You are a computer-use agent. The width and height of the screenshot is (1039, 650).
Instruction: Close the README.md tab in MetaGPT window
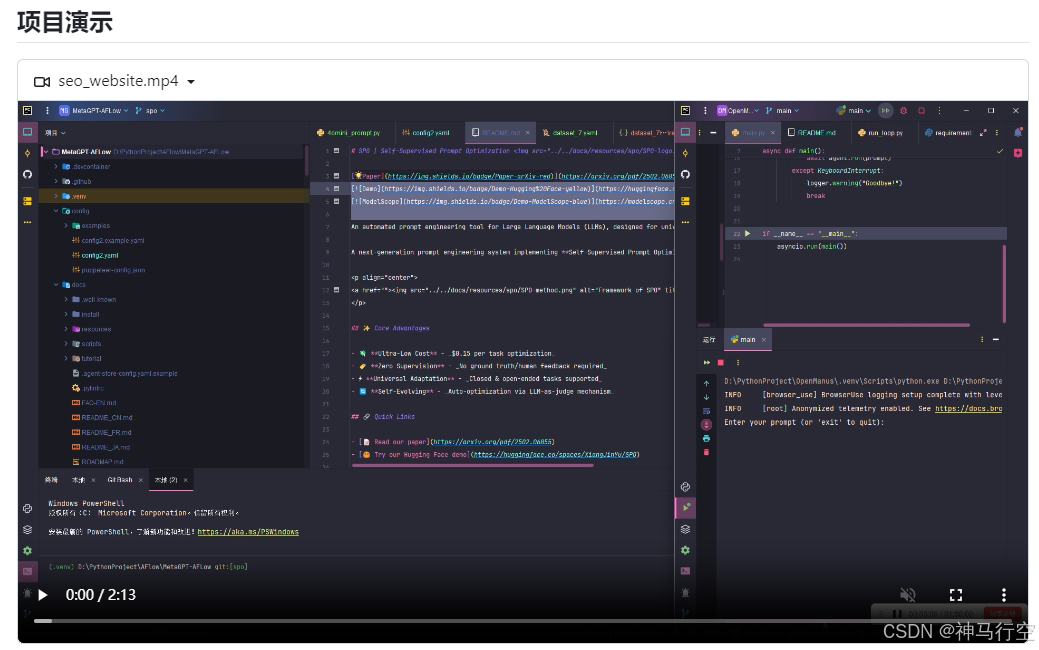(x=527, y=133)
